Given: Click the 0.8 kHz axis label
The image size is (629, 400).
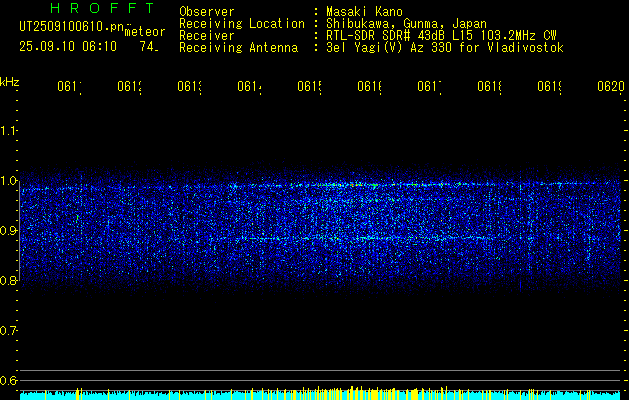Looking at the screenshot, I should 9,280.
